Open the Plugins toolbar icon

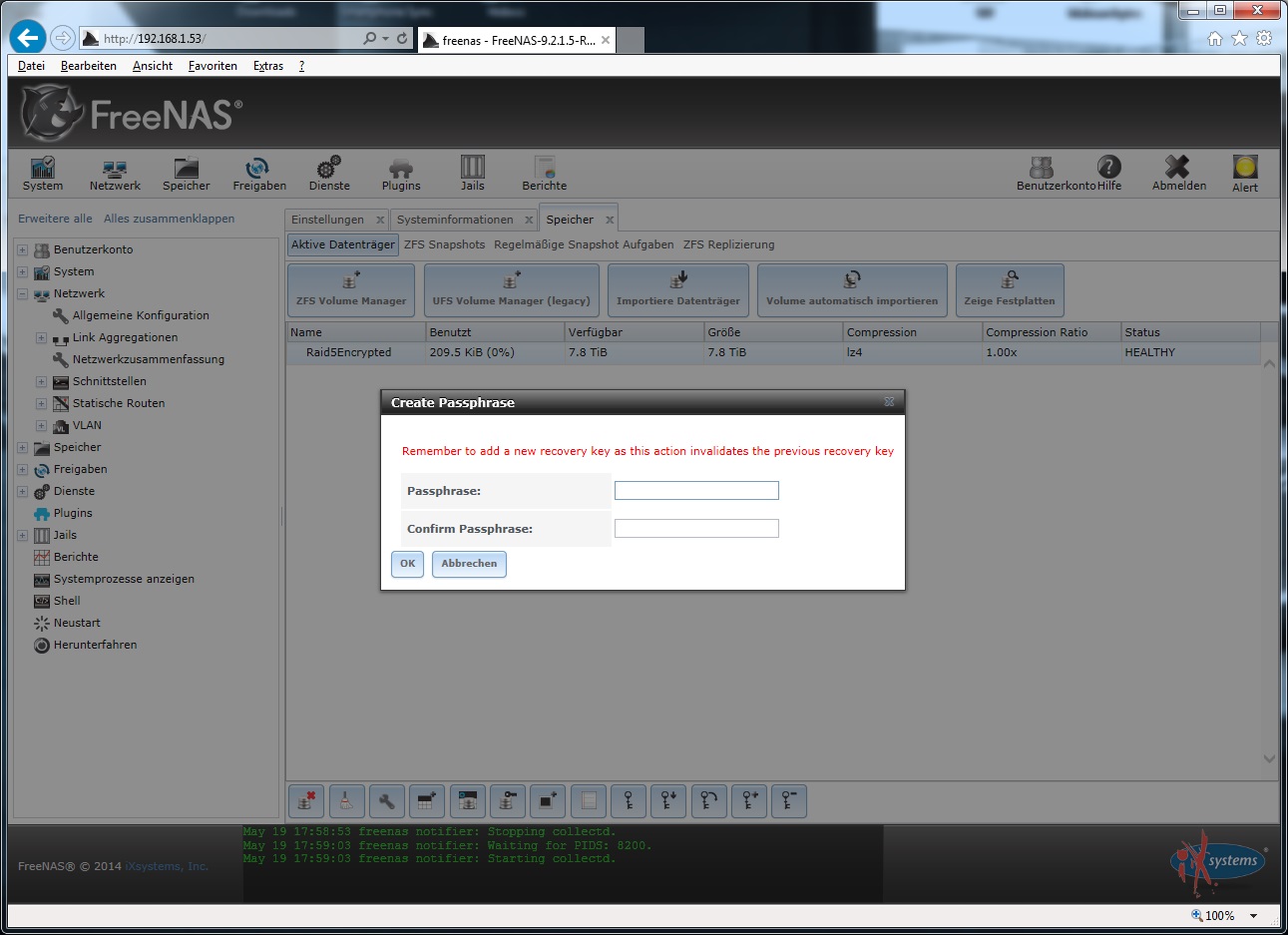(x=401, y=174)
